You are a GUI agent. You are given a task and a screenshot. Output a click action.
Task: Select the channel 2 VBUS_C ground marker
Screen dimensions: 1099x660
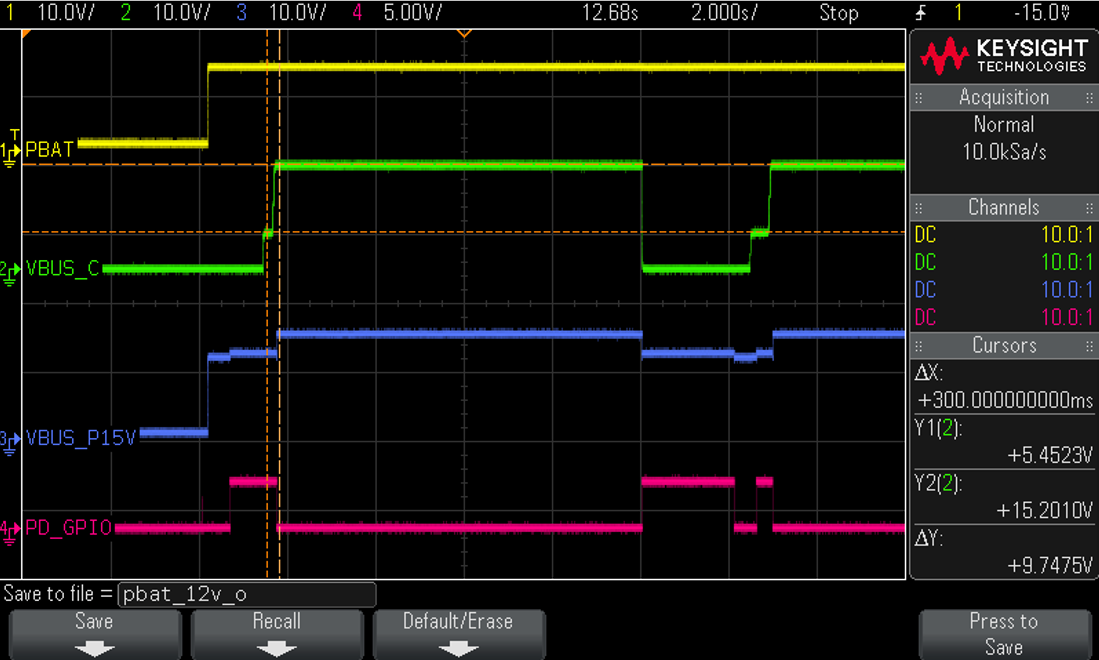[10, 271]
